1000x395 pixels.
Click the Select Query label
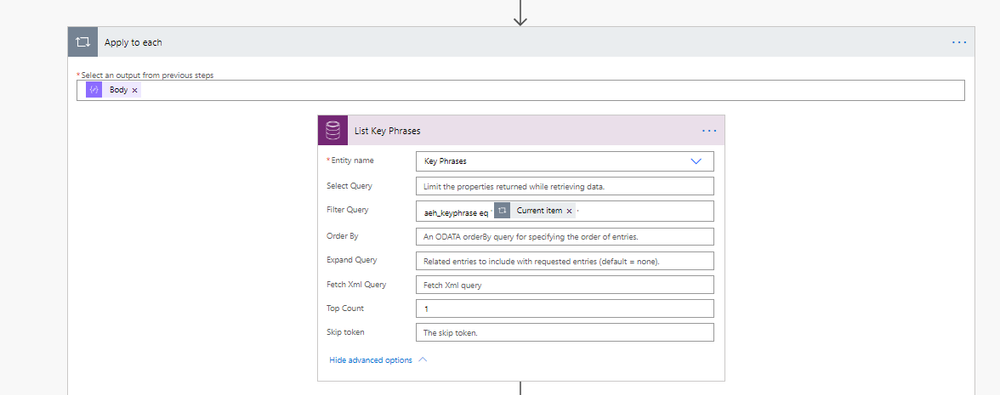click(x=349, y=186)
